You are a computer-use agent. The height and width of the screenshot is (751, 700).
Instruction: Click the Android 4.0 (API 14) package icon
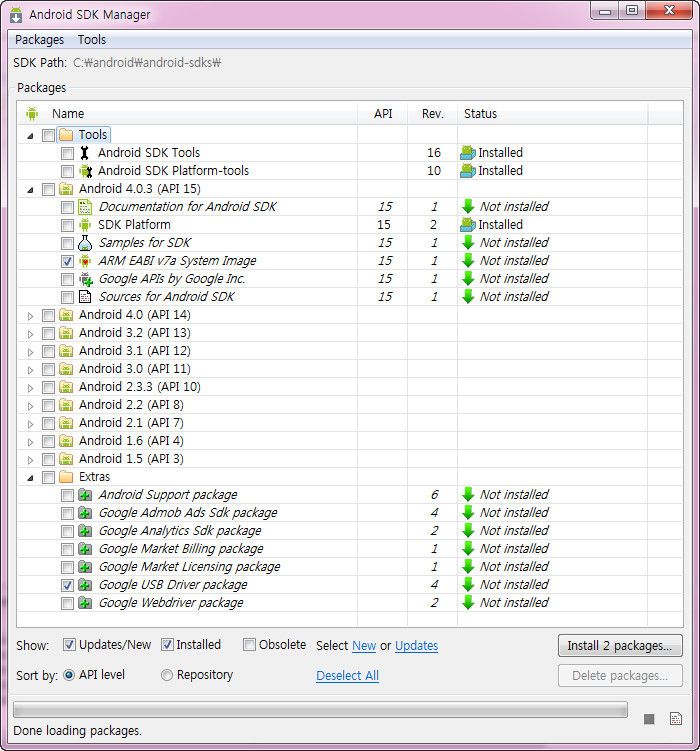[x=66, y=315]
